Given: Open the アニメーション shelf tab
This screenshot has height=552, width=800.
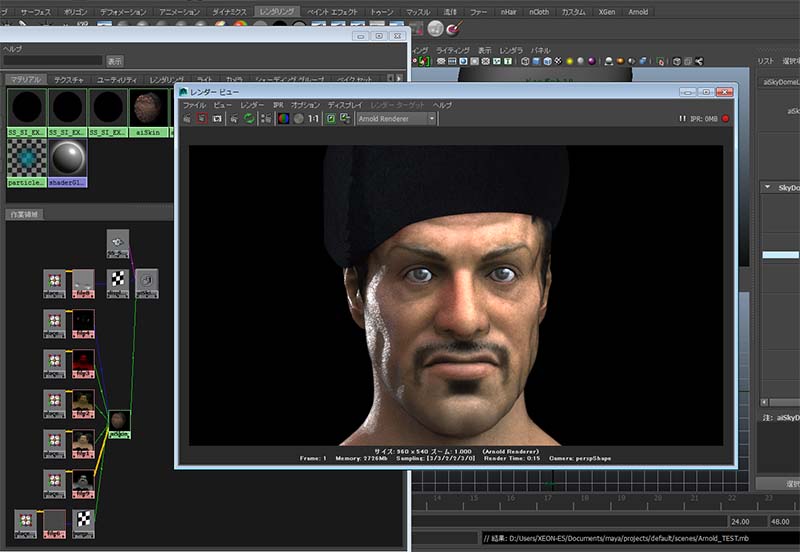Looking at the screenshot, I should tap(178, 11).
